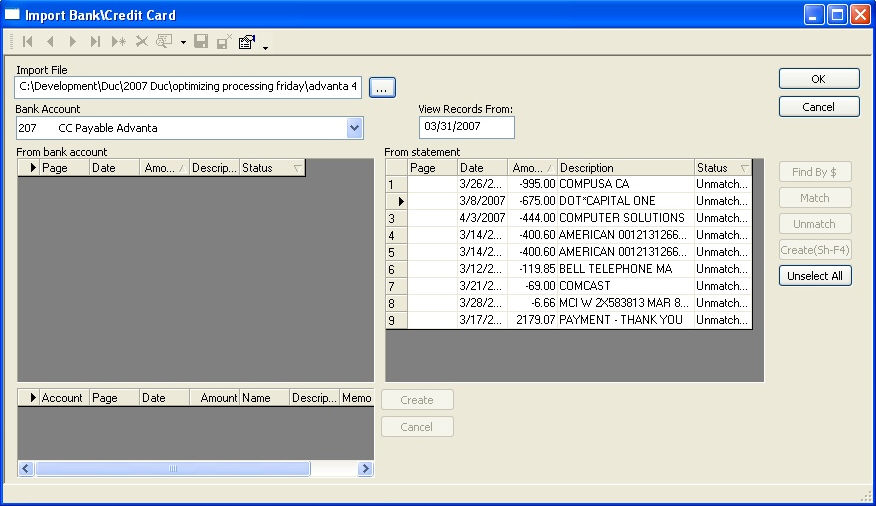Add new record toolbar icon

click(118, 41)
